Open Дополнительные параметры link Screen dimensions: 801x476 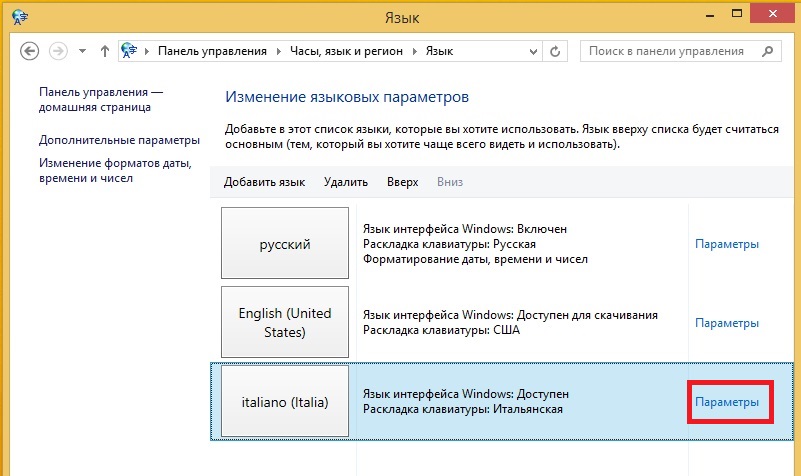[x=119, y=140]
